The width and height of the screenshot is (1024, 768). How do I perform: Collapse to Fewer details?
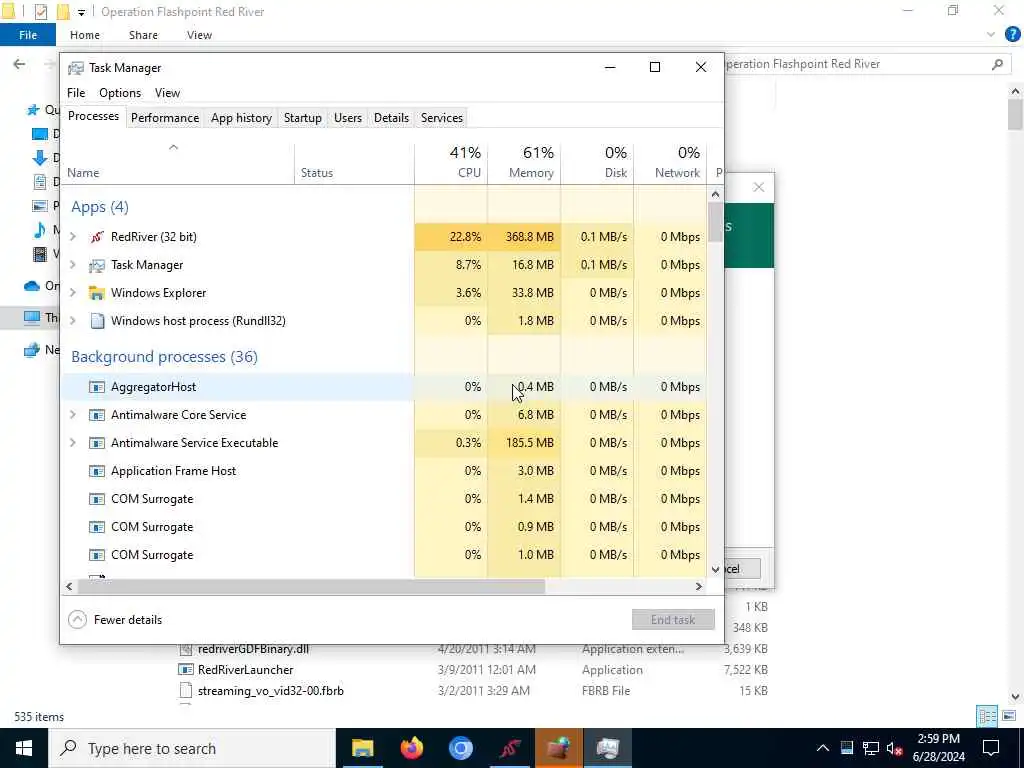(x=115, y=620)
